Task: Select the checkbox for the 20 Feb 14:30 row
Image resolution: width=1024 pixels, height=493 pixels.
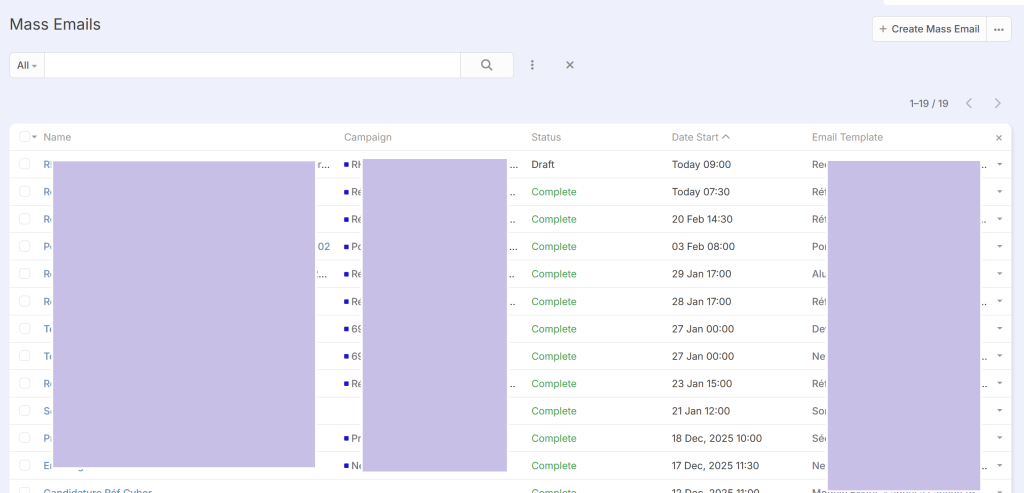Action: click(x=24, y=219)
